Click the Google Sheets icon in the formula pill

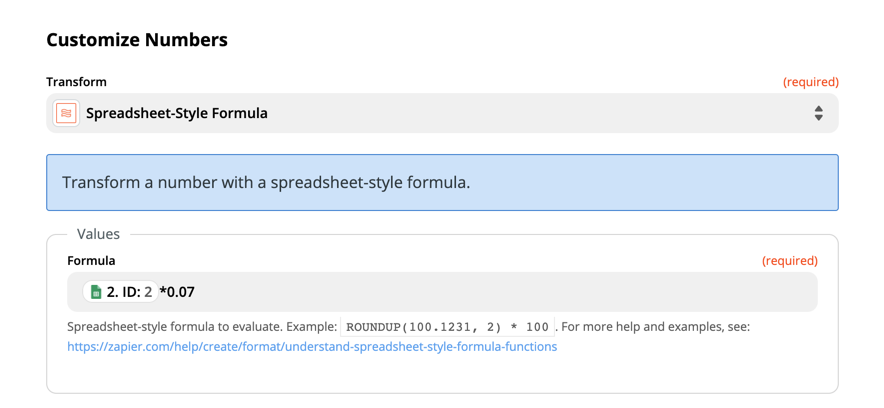pyautogui.click(x=96, y=292)
